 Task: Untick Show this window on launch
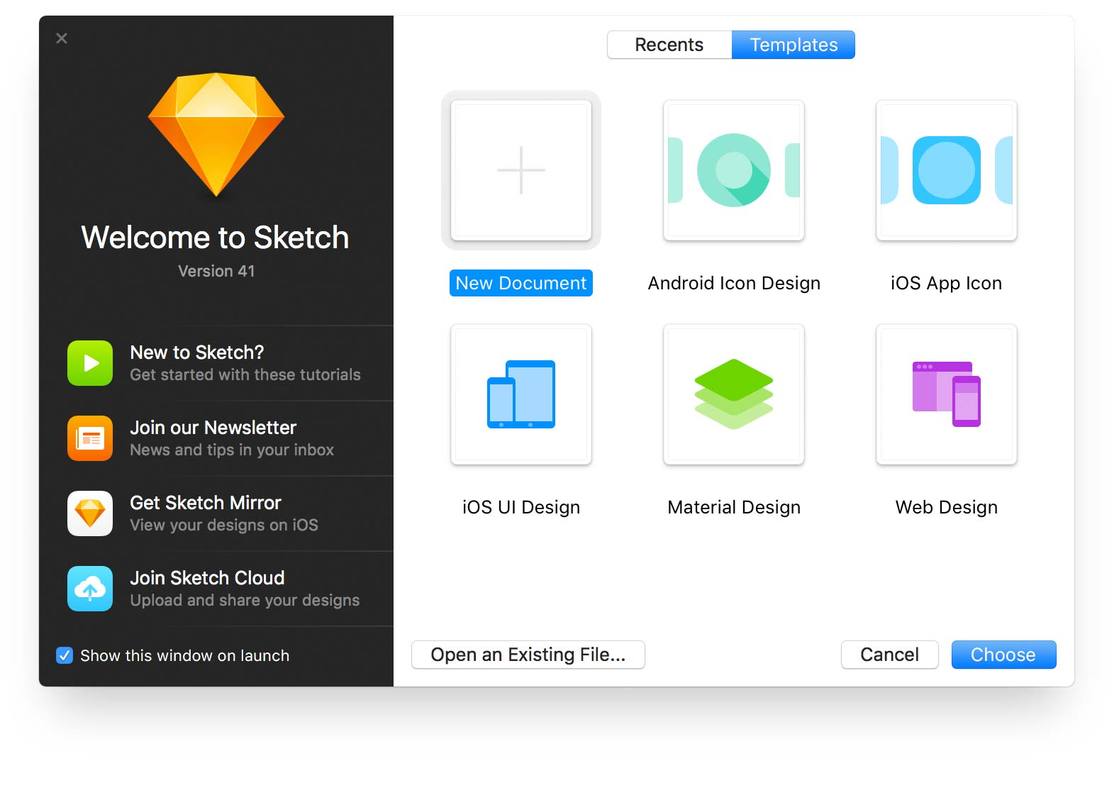click(x=64, y=655)
